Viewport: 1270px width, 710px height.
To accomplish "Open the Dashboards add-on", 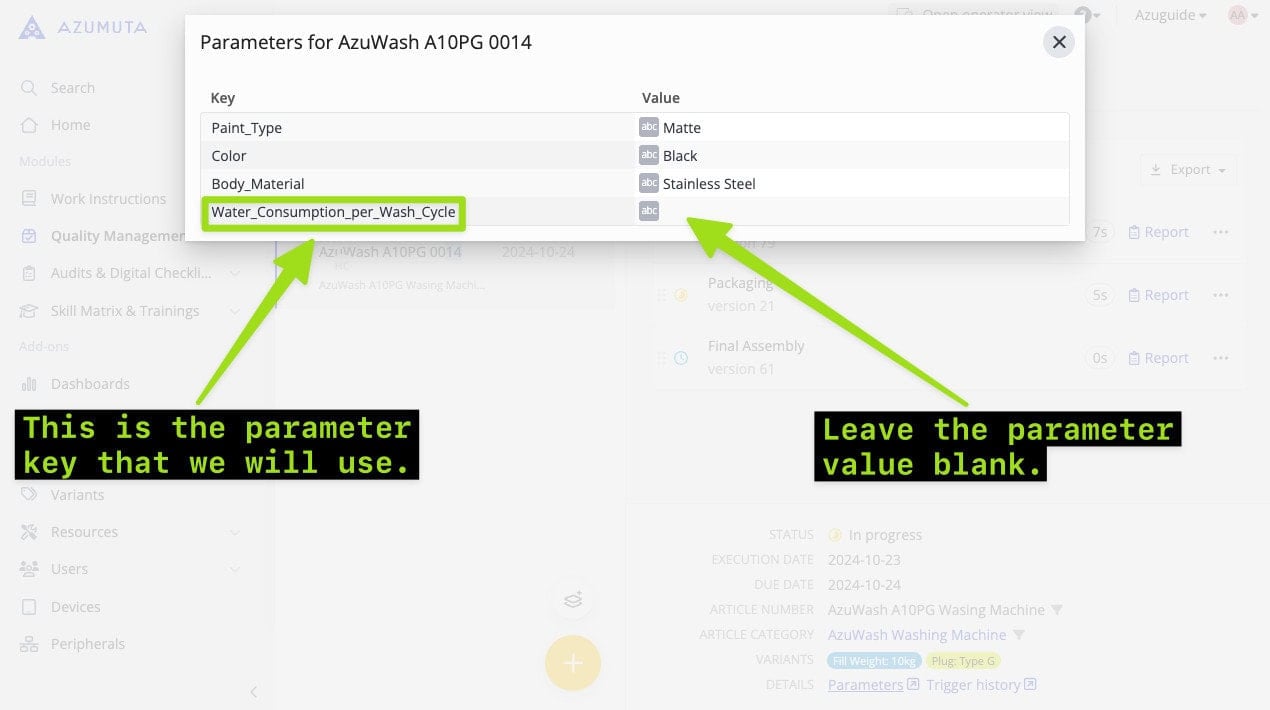I will [x=90, y=384].
